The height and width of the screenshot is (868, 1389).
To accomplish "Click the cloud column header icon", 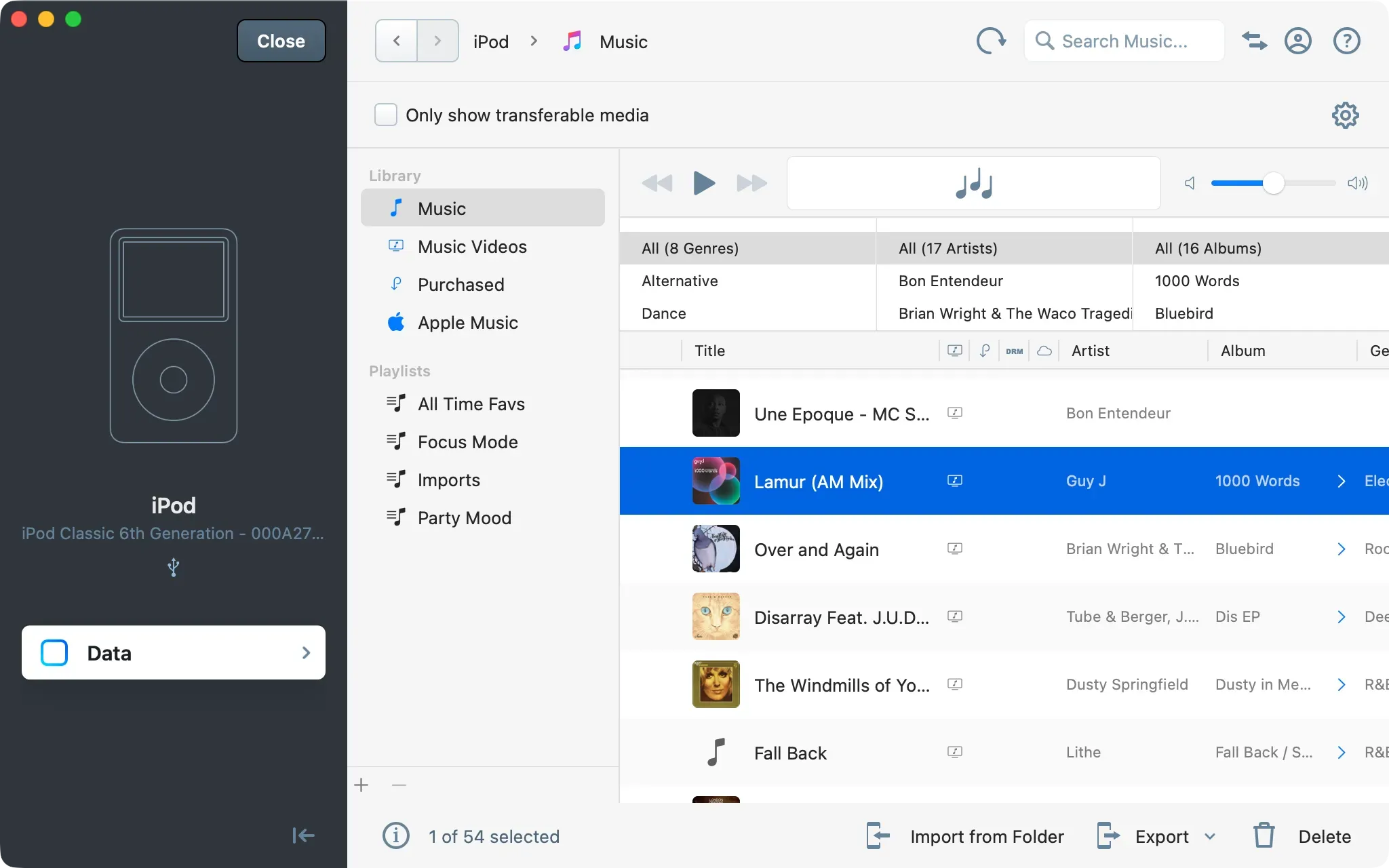I will pos(1044,351).
